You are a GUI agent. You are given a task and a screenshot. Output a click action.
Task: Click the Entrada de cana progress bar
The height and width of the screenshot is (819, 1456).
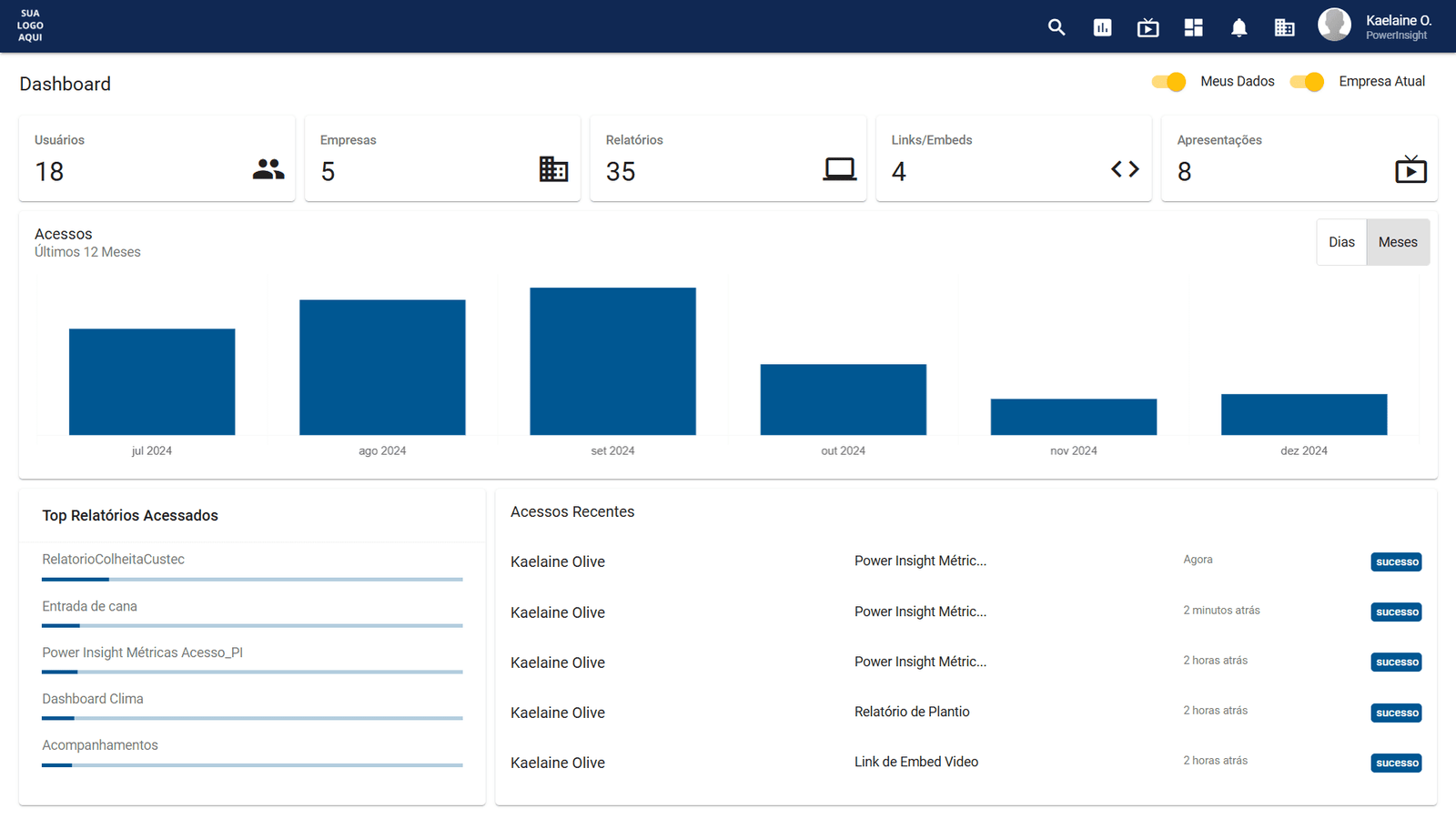(252, 626)
